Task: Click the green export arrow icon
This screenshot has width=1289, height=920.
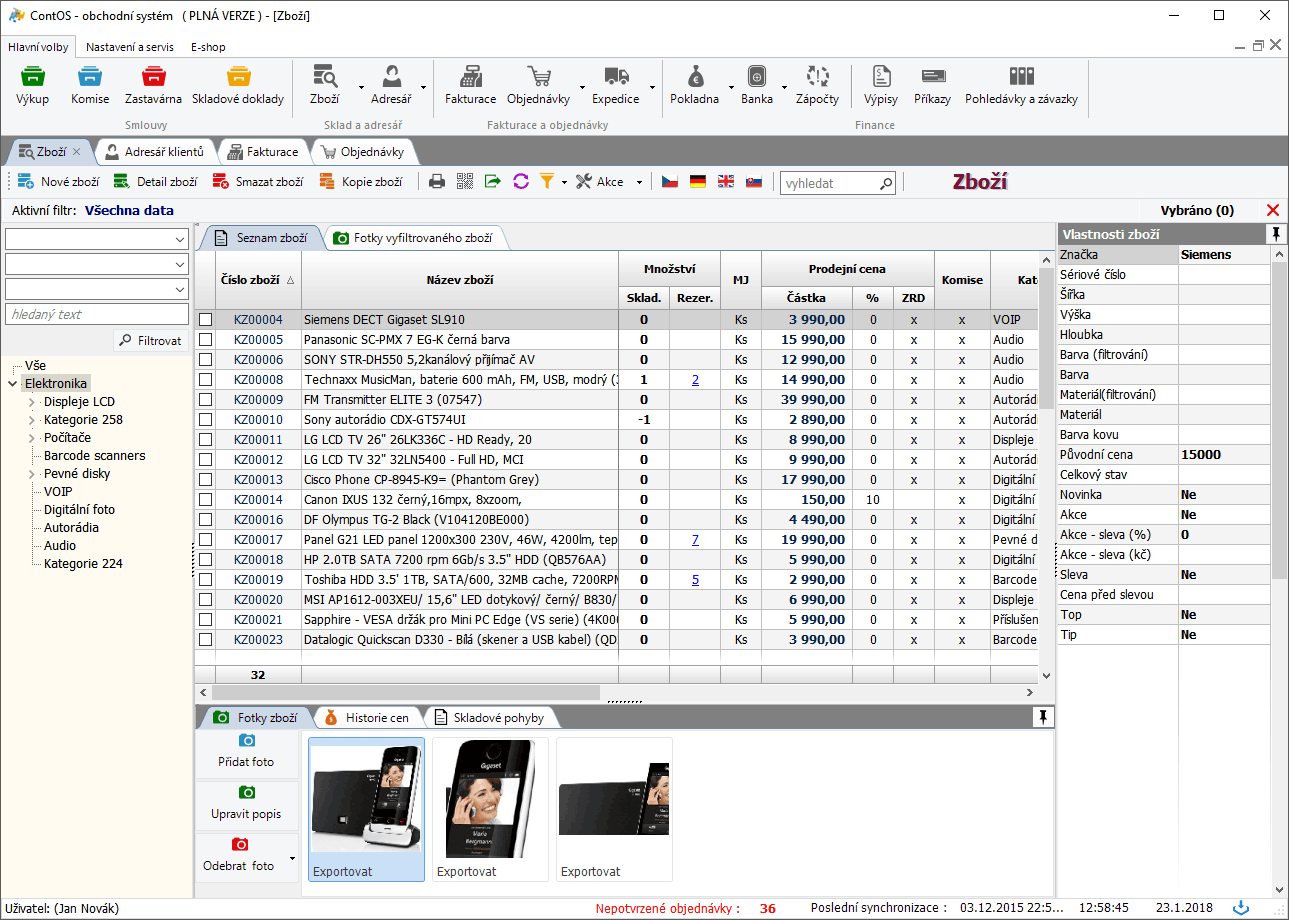Action: click(x=493, y=181)
